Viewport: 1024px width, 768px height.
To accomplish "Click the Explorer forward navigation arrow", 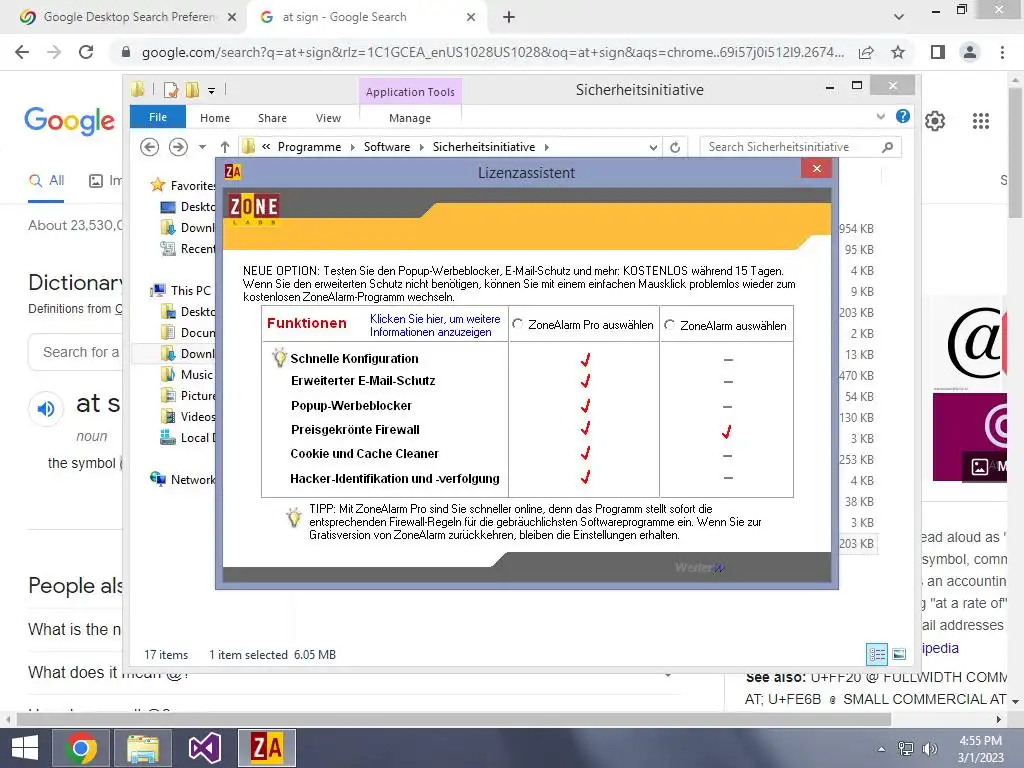I will (178, 147).
